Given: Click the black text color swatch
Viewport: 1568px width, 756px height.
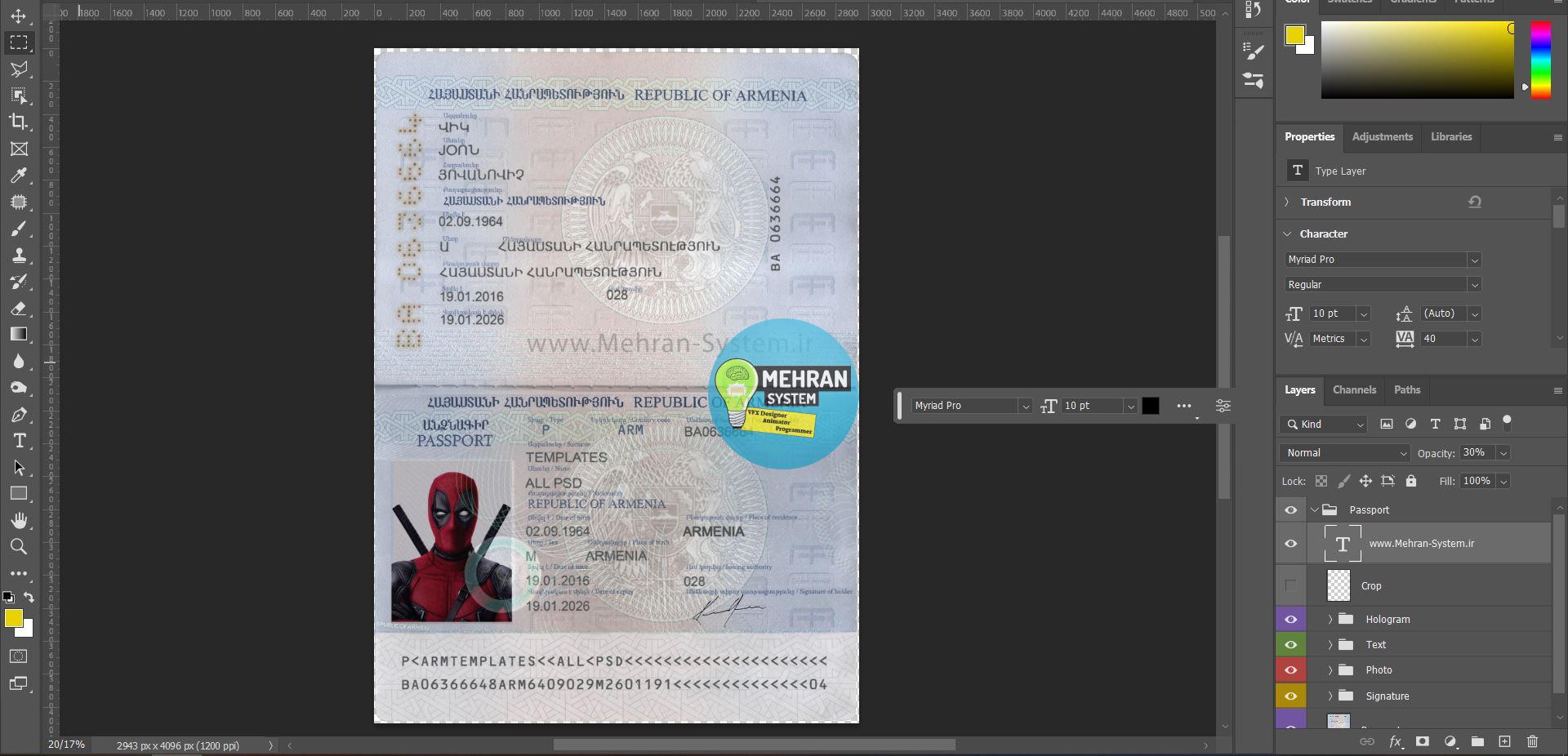Looking at the screenshot, I should (x=1150, y=406).
